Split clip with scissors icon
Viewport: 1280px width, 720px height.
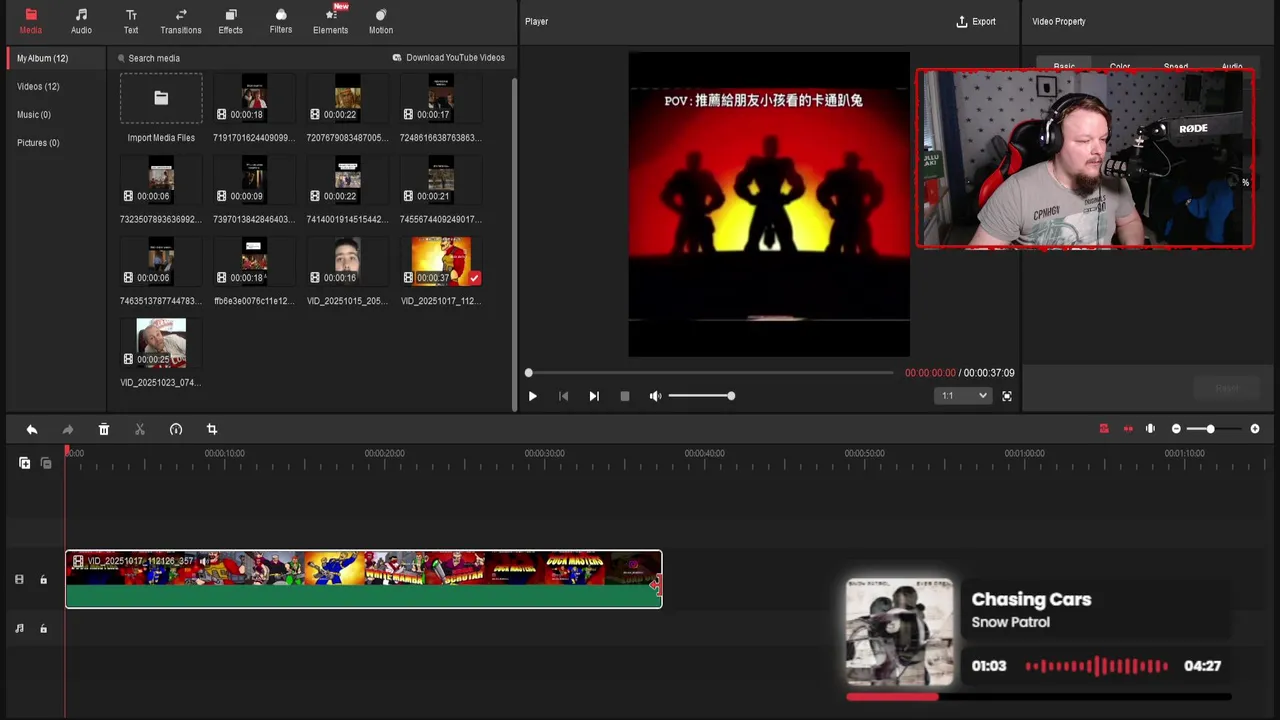coord(140,429)
